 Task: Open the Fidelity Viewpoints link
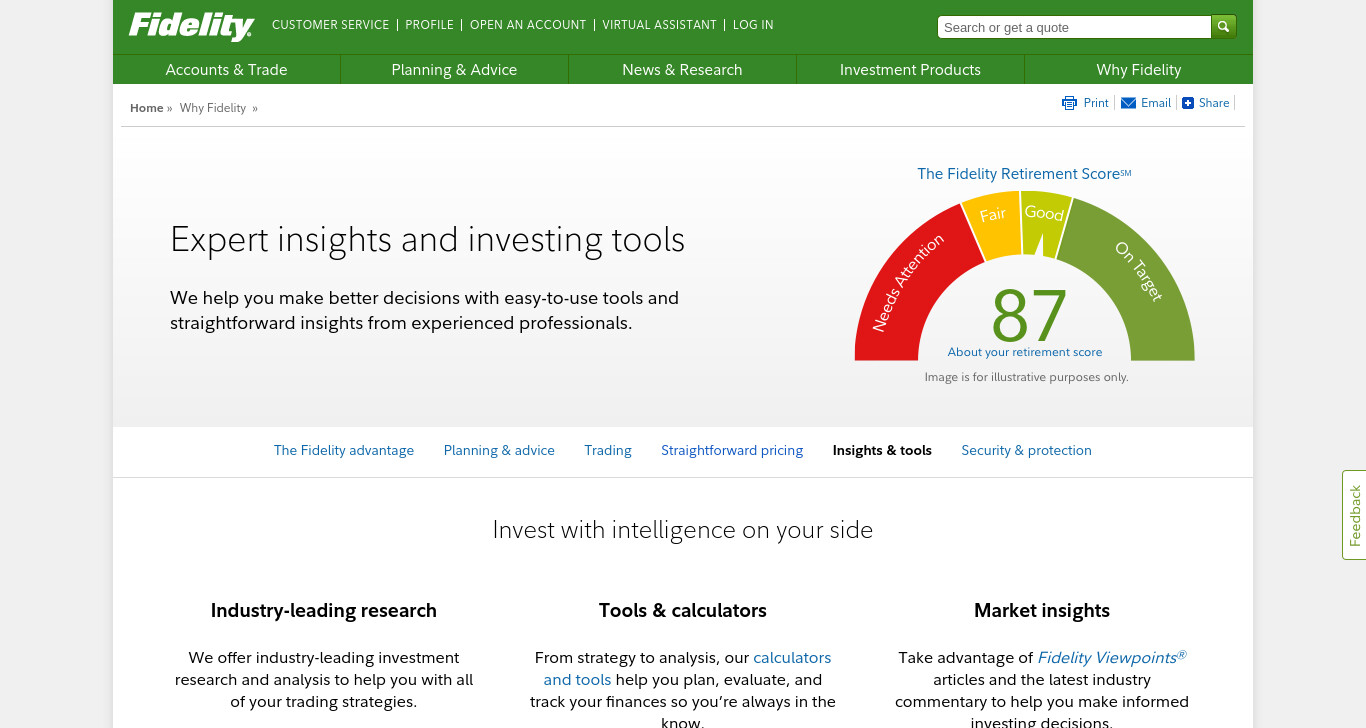(1111, 658)
